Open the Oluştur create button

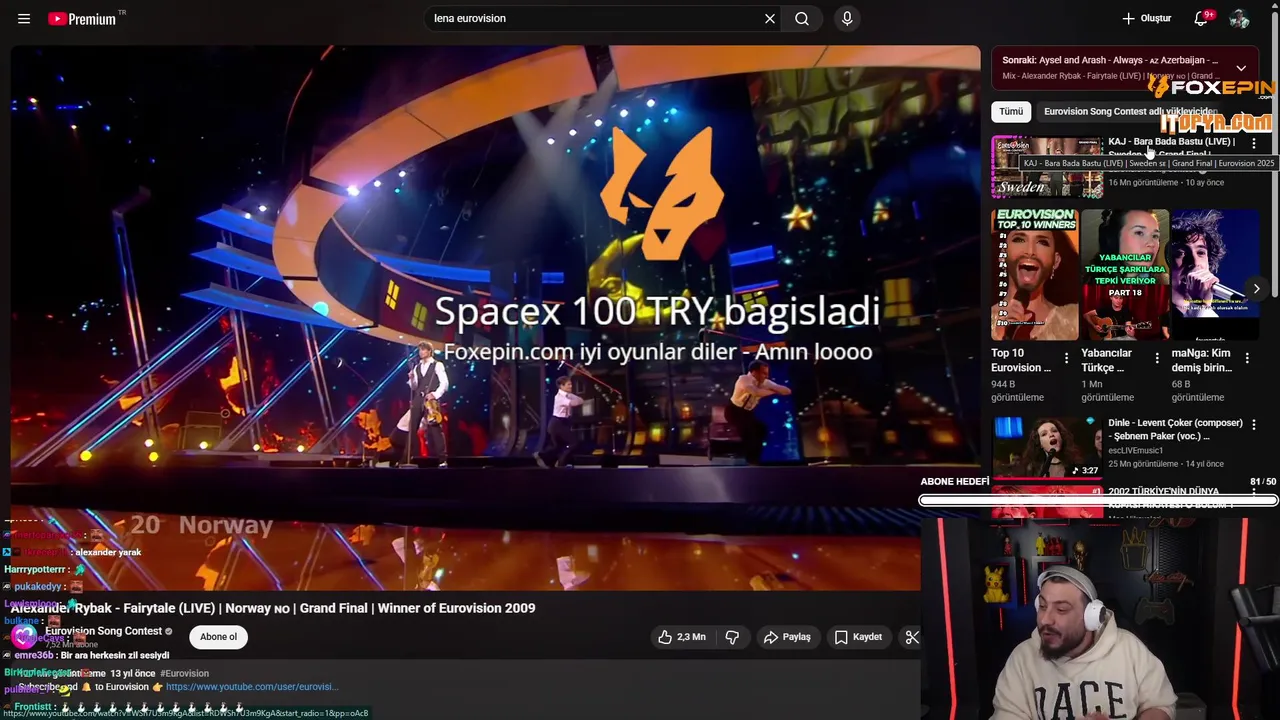click(1147, 19)
